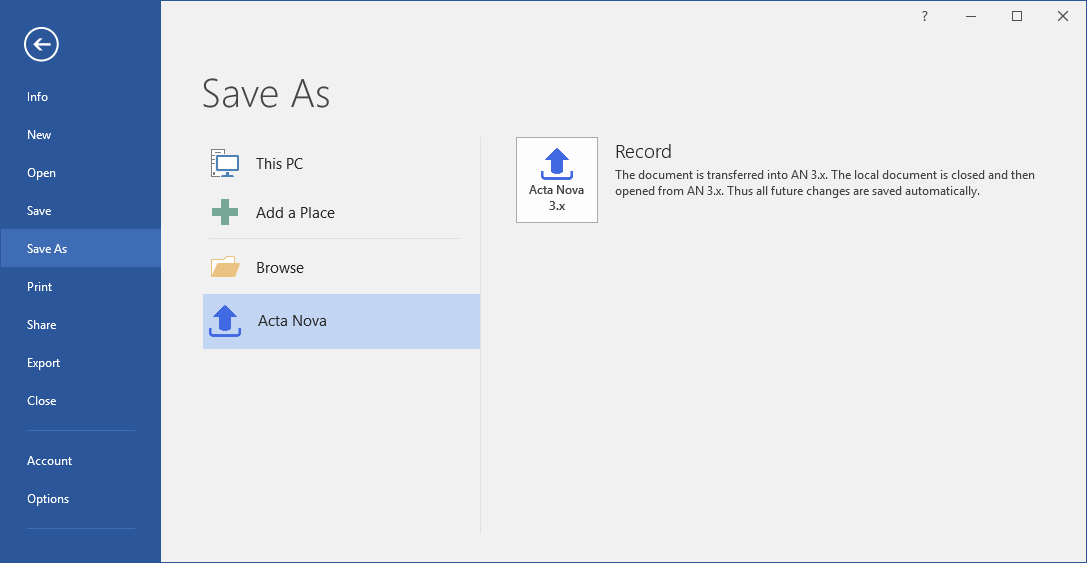Image resolution: width=1087 pixels, height=563 pixels.
Task: Minimize the window
Action: [971, 17]
